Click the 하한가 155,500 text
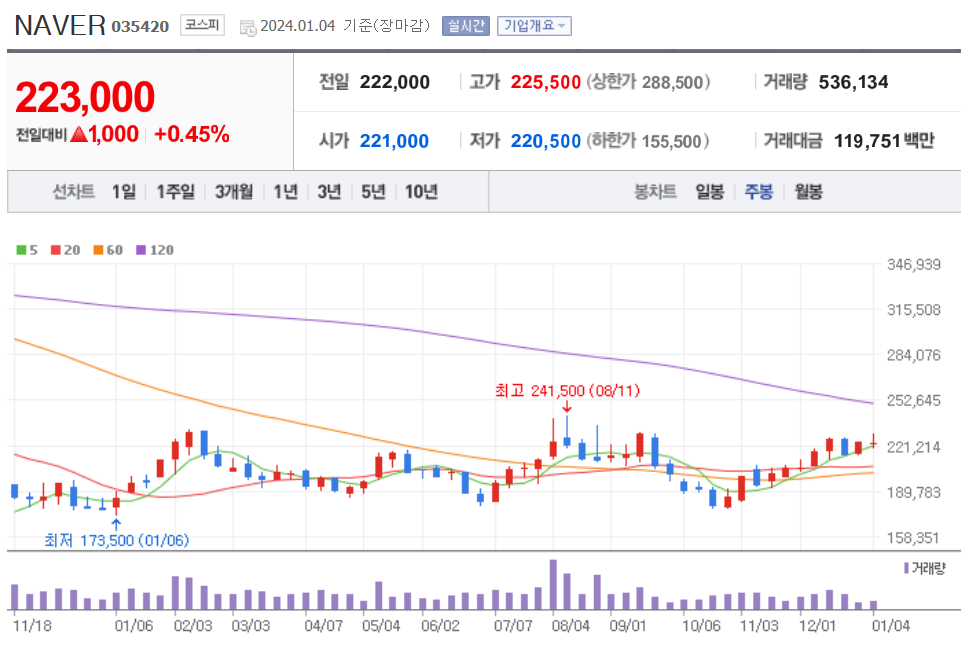The image size is (961, 660). click(648, 141)
